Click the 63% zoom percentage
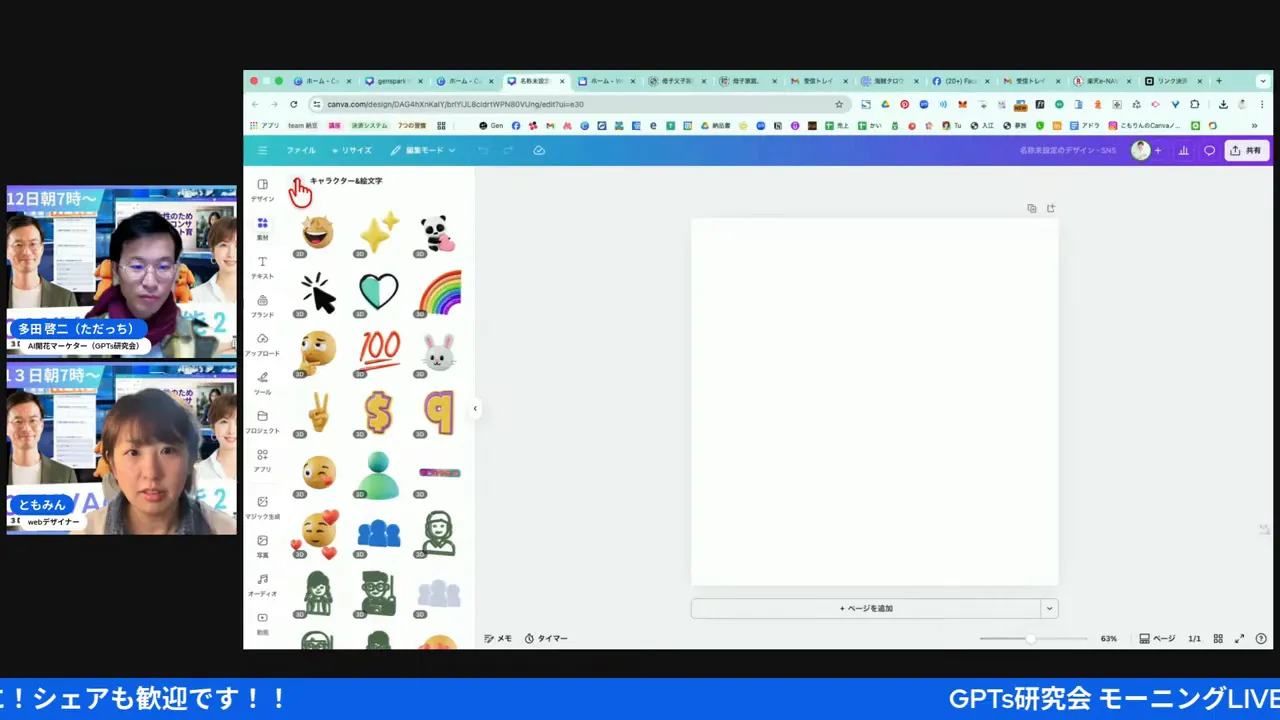Screen dimensions: 1280x720 pyautogui.click(x=1109, y=638)
